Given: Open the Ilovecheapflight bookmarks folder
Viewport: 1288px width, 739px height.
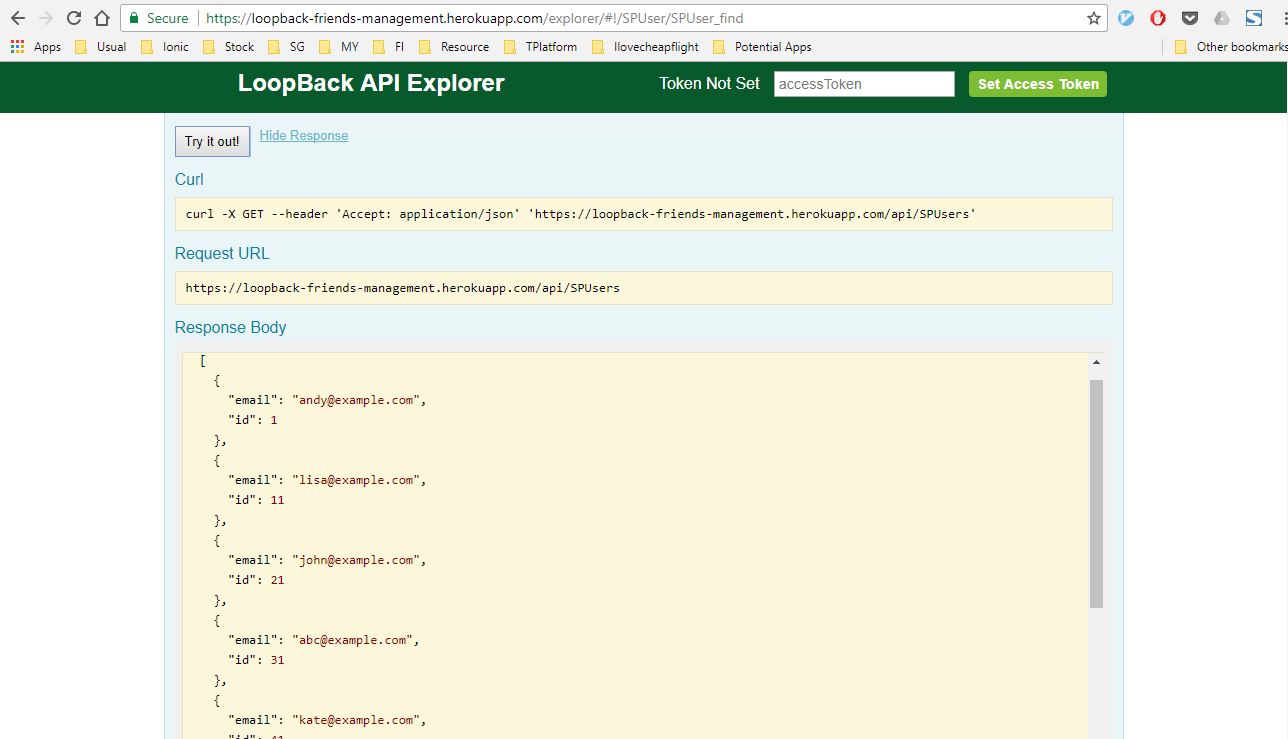Looking at the screenshot, I should (x=645, y=47).
